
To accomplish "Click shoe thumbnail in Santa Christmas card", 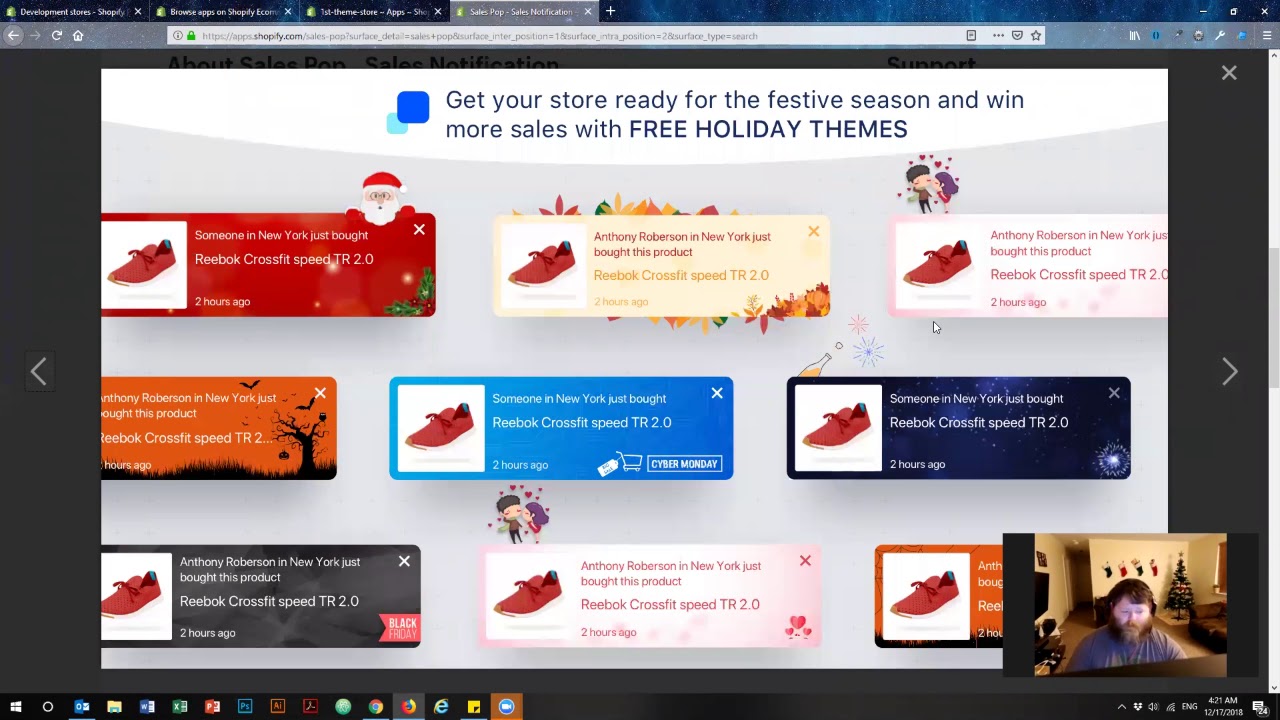I will (x=143, y=265).
